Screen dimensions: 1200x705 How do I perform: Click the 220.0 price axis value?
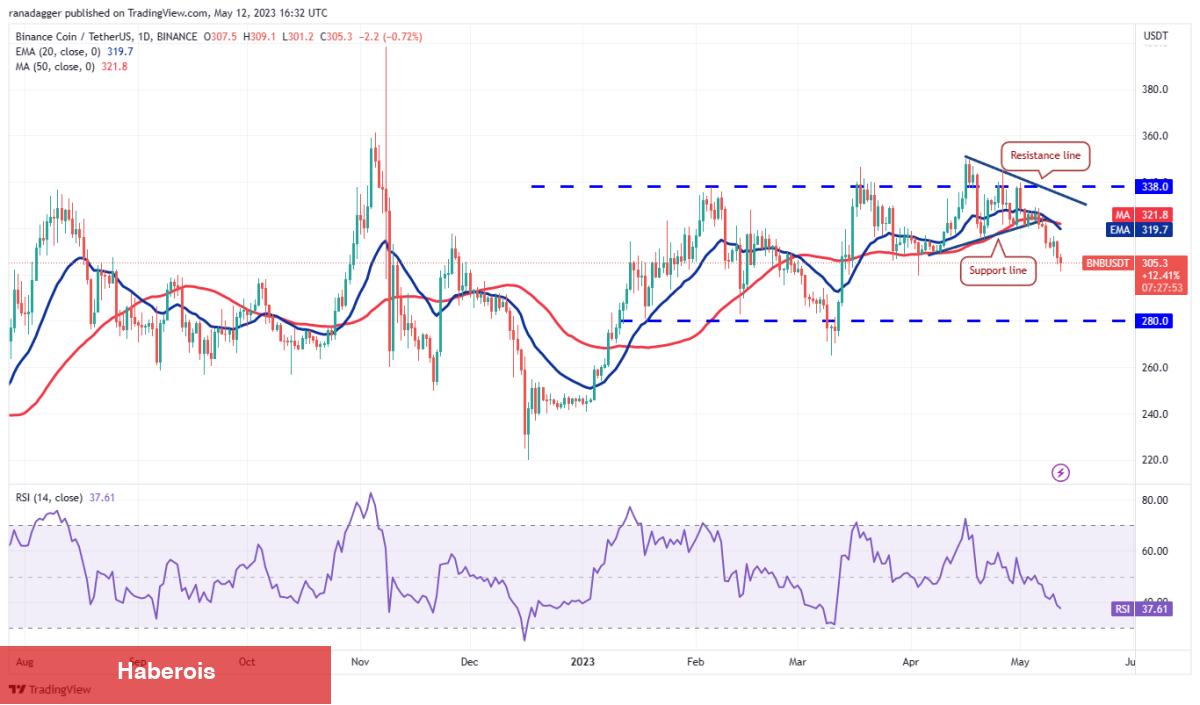click(1155, 461)
